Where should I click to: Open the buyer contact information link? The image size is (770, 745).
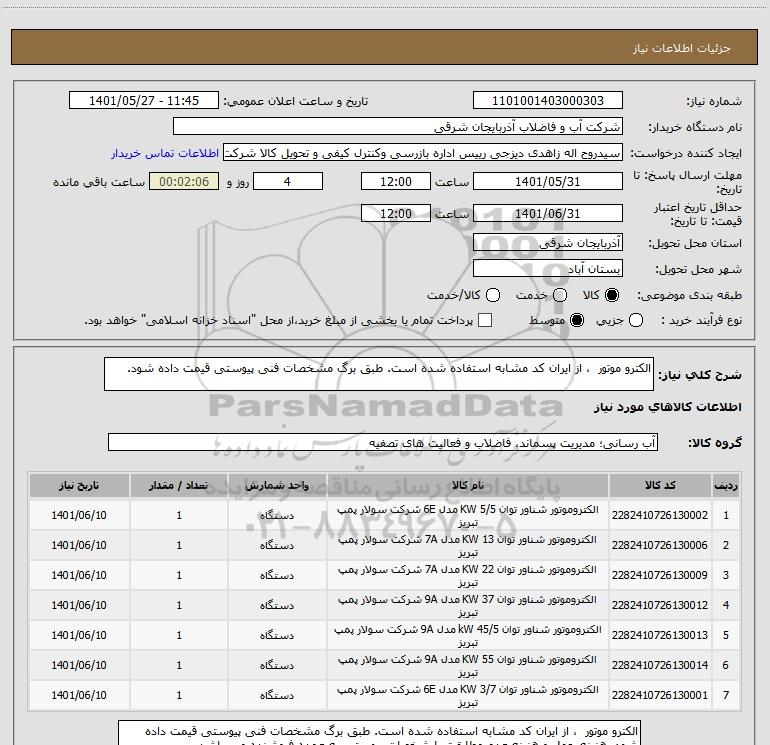click(165, 153)
